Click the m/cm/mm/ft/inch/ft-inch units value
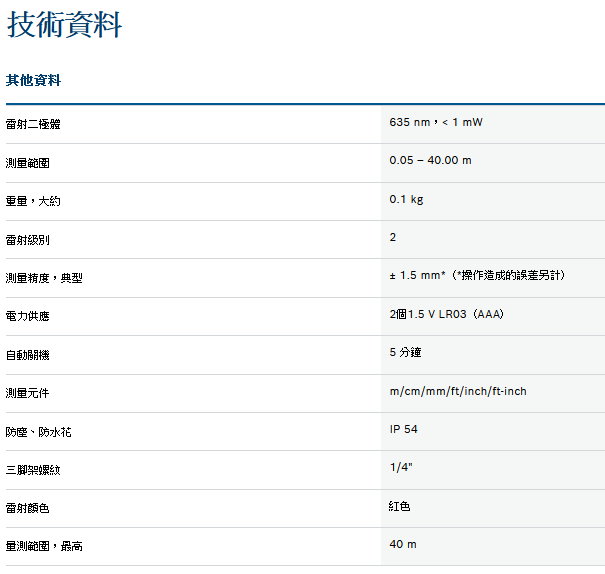605x574 pixels. tap(457, 391)
